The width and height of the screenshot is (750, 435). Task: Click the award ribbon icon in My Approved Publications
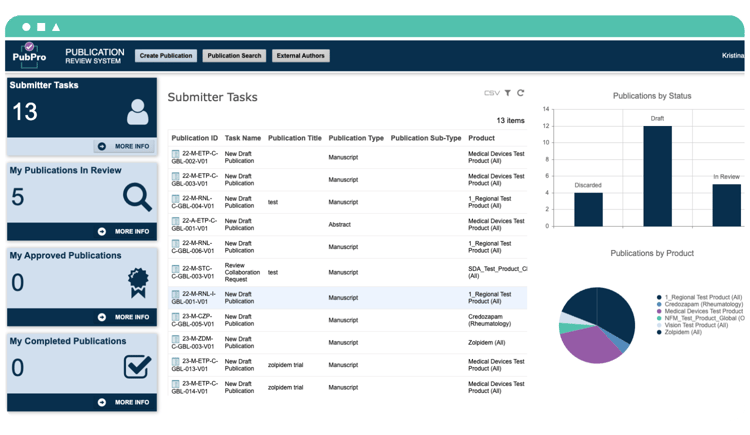tap(137, 283)
